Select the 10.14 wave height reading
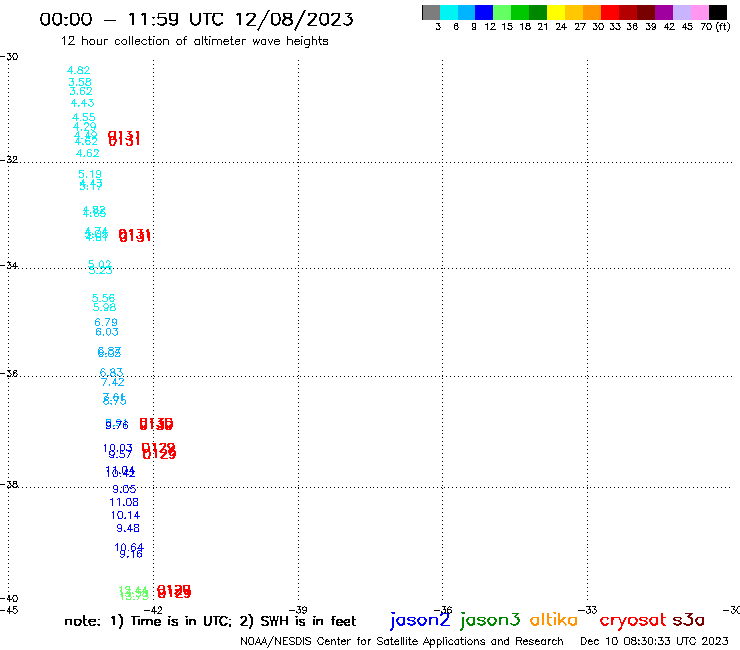Screen dimensions: 740x650 tap(126, 515)
